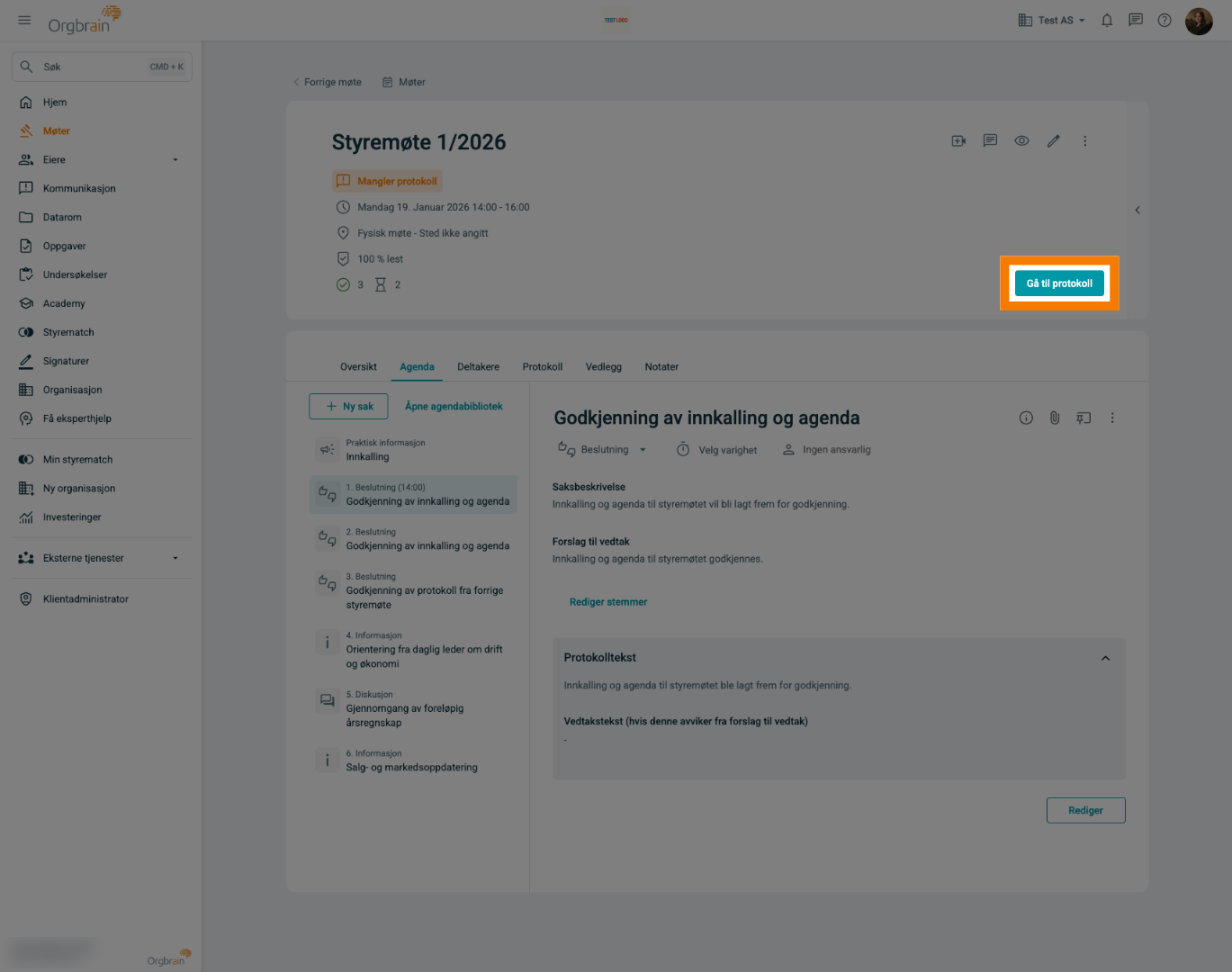Collapse the right side panel chevron
The image size is (1232, 972).
[x=1138, y=211]
